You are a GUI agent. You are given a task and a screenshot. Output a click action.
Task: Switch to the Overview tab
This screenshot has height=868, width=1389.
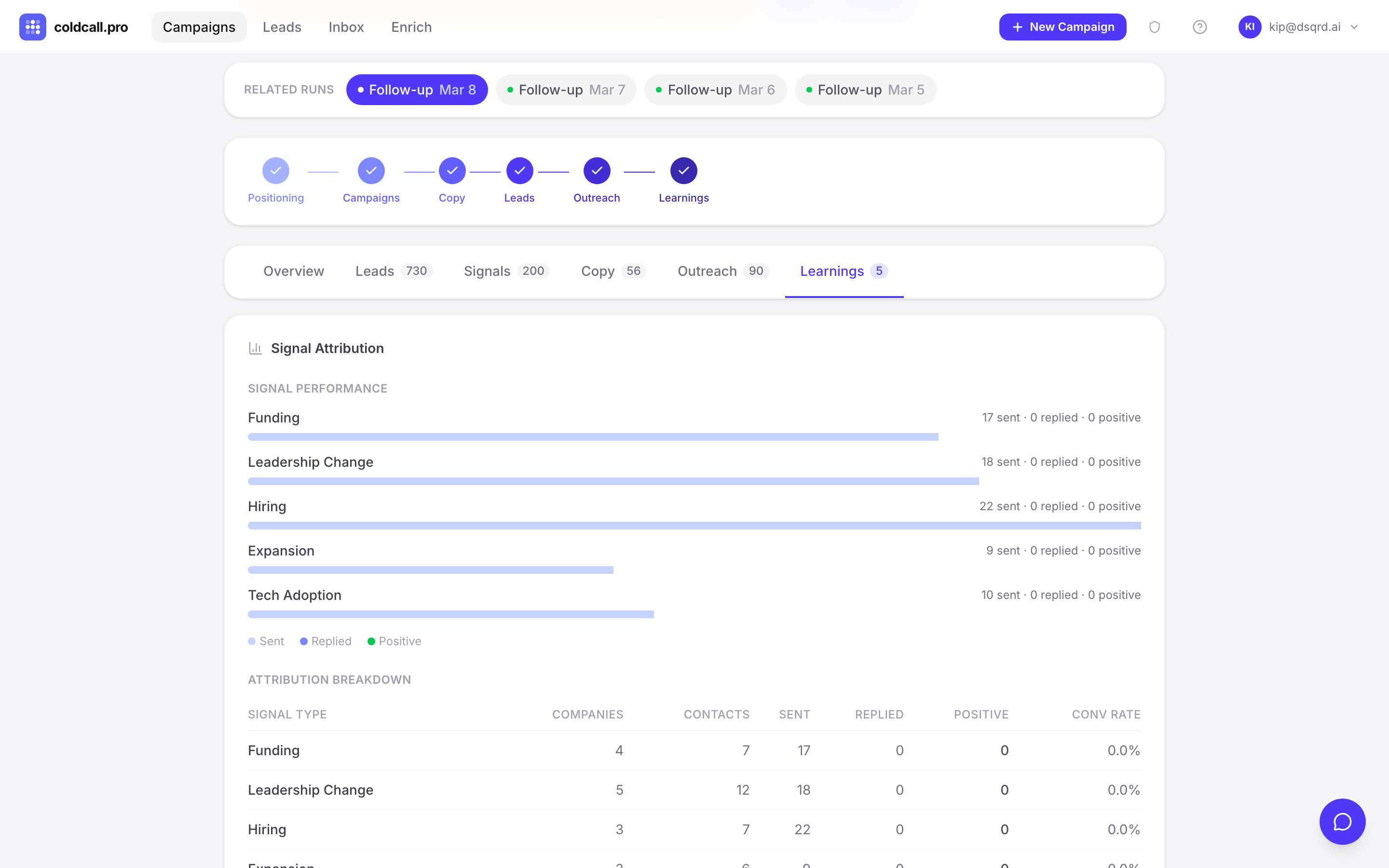click(x=293, y=271)
